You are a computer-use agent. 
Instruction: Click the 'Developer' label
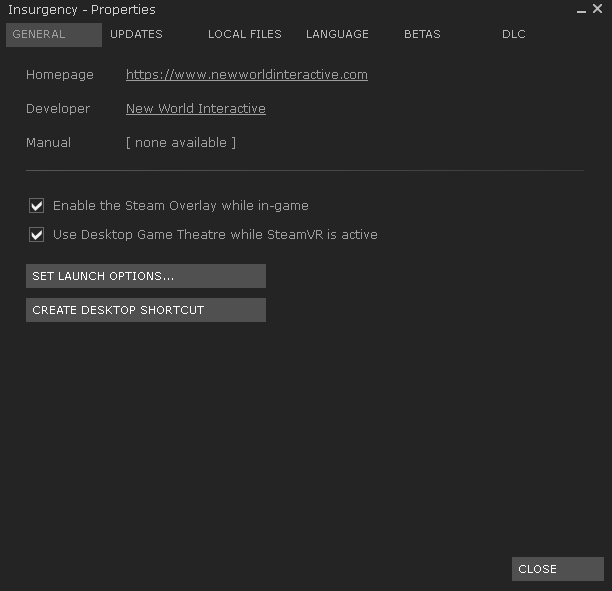[58, 109]
